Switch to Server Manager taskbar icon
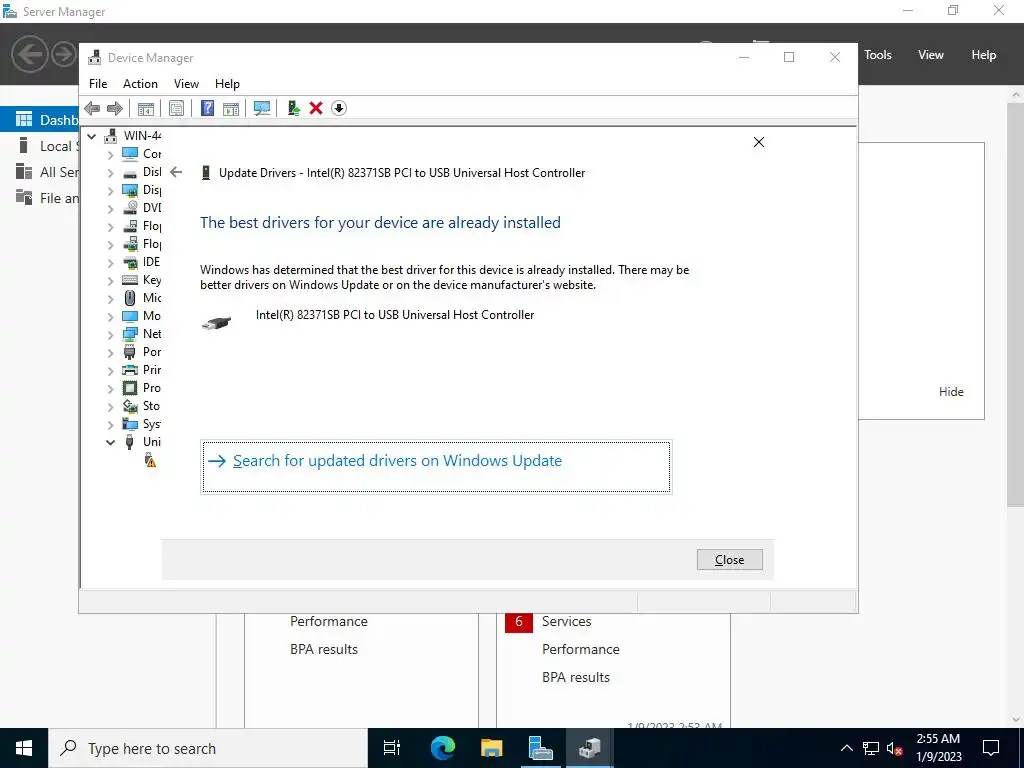 tap(540, 748)
